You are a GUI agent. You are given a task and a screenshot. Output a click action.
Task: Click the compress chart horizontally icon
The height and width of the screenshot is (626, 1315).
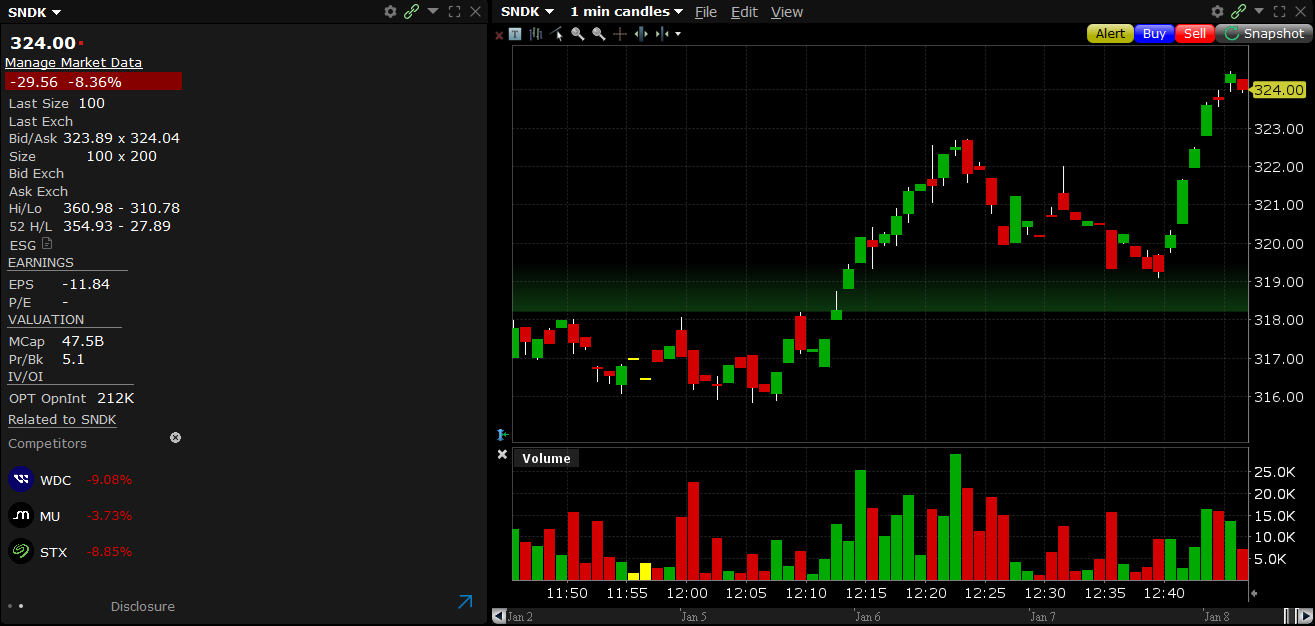(x=661, y=34)
